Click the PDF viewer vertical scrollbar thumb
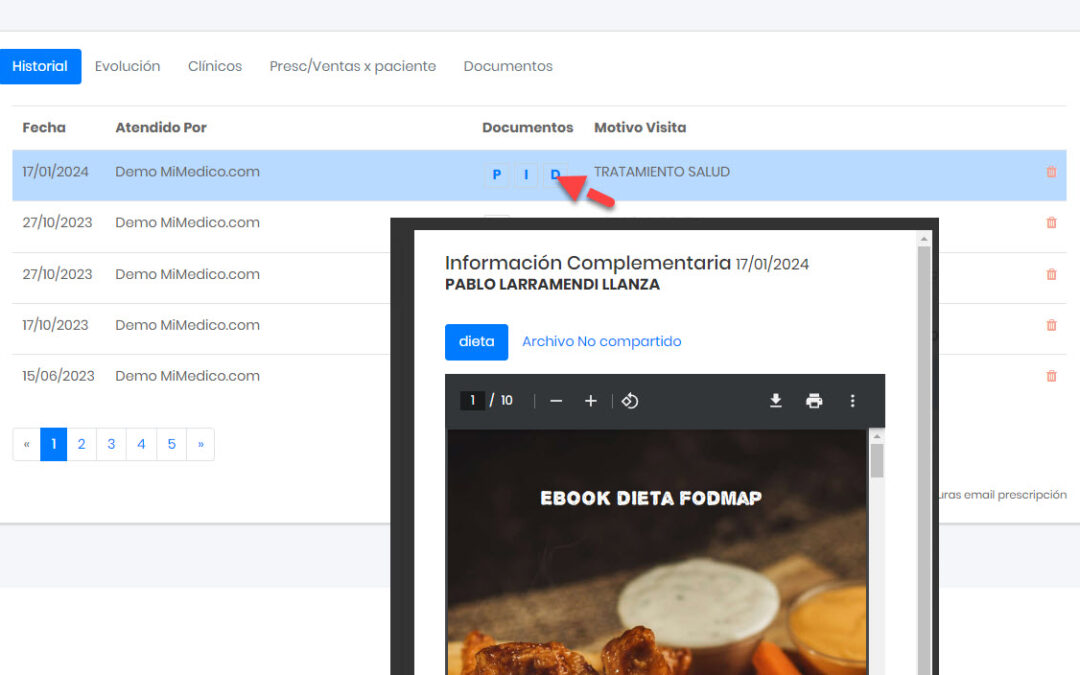This screenshot has height=675, width=1080. (877, 460)
